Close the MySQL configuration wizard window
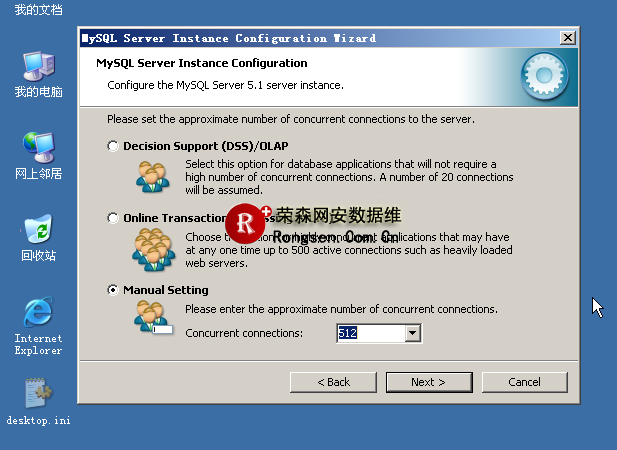 (x=568, y=38)
